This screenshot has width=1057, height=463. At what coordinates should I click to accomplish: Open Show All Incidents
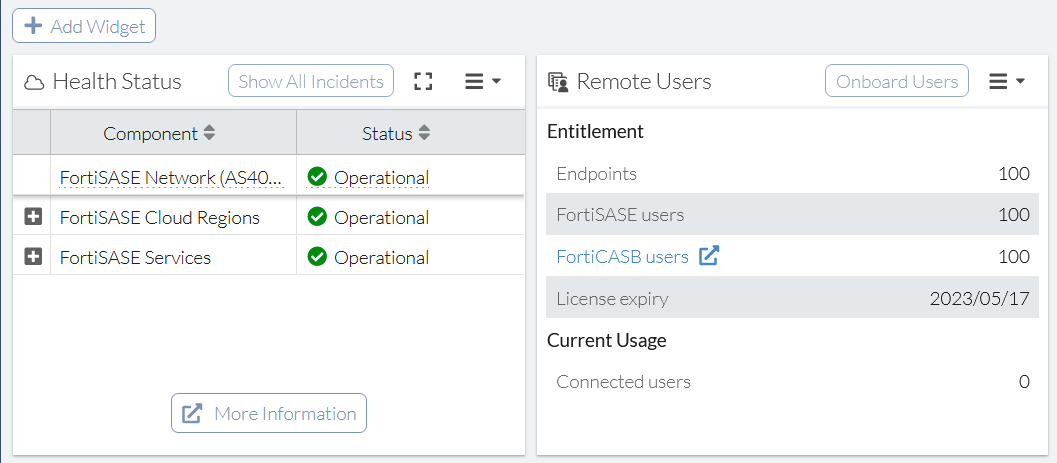pyautogui.click(x=311, y=82)
